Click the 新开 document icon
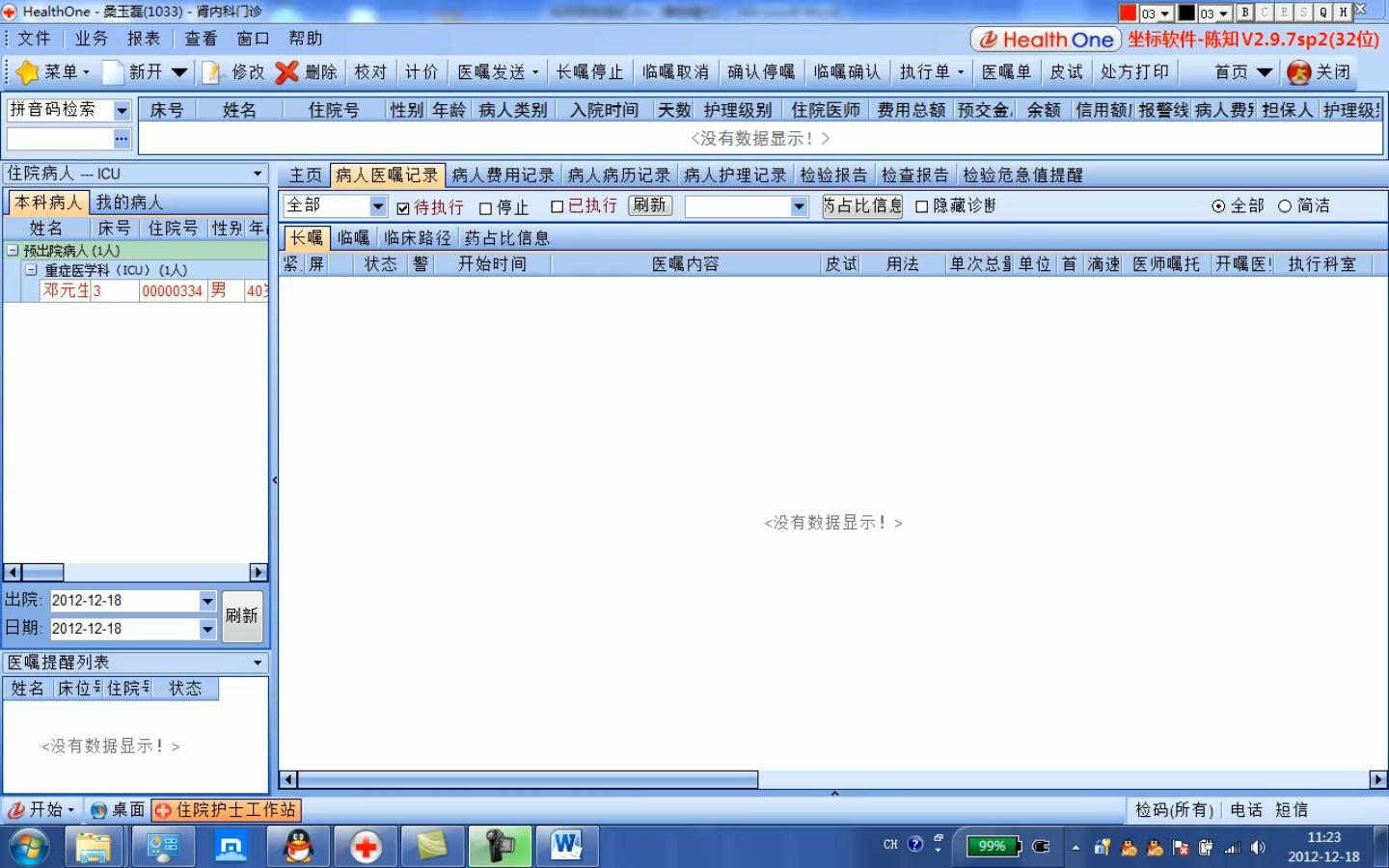Image resolution: width=1389 pixels, height=868 pixels. click(113, 72)
